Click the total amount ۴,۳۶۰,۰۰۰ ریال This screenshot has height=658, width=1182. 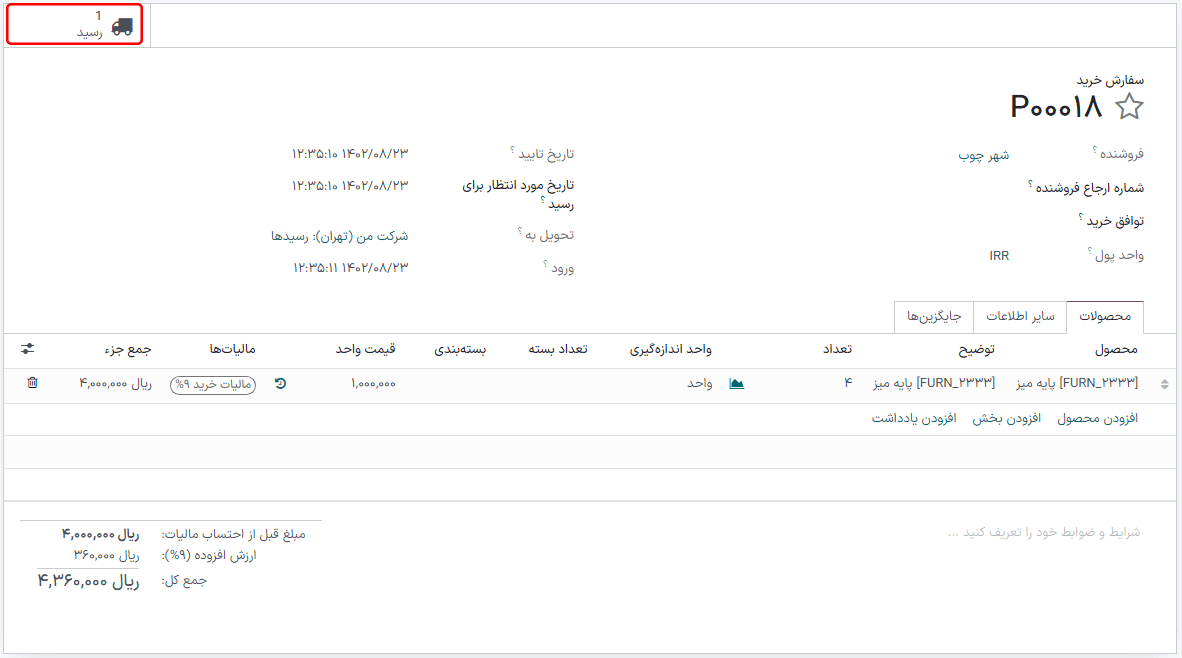(88, 581)
